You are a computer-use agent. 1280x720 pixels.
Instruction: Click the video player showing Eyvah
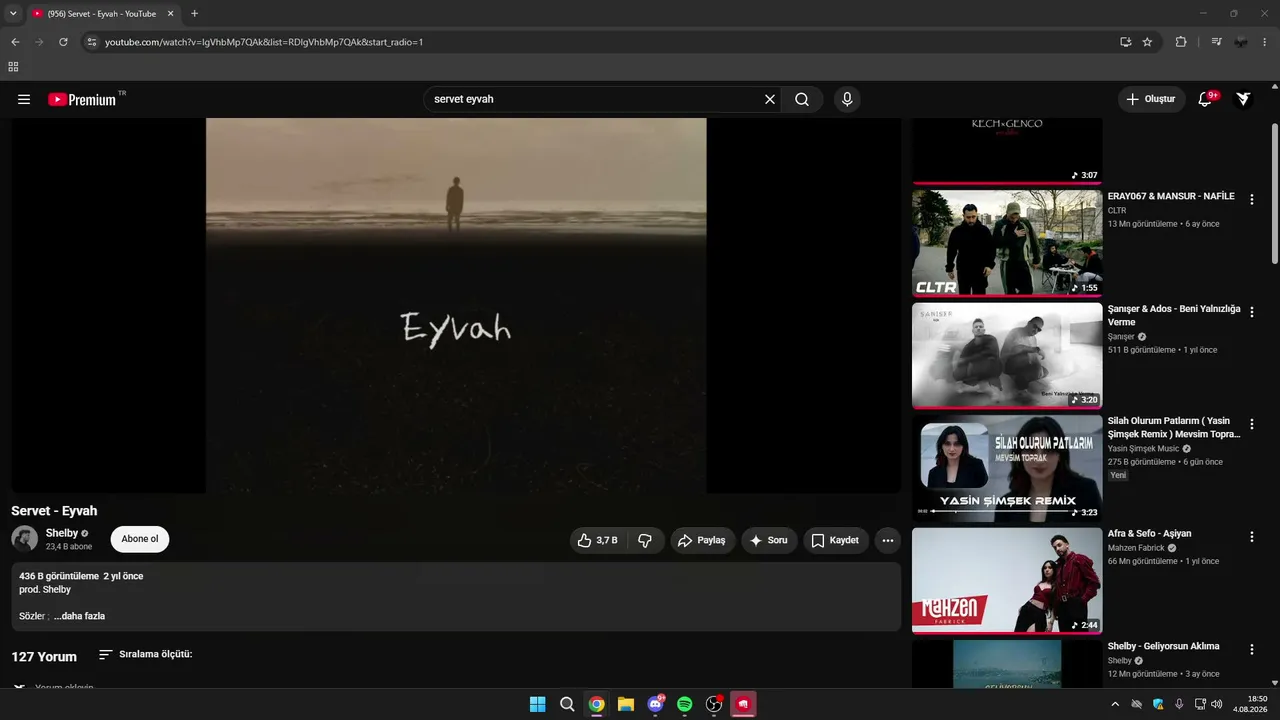tap(456, 305)
